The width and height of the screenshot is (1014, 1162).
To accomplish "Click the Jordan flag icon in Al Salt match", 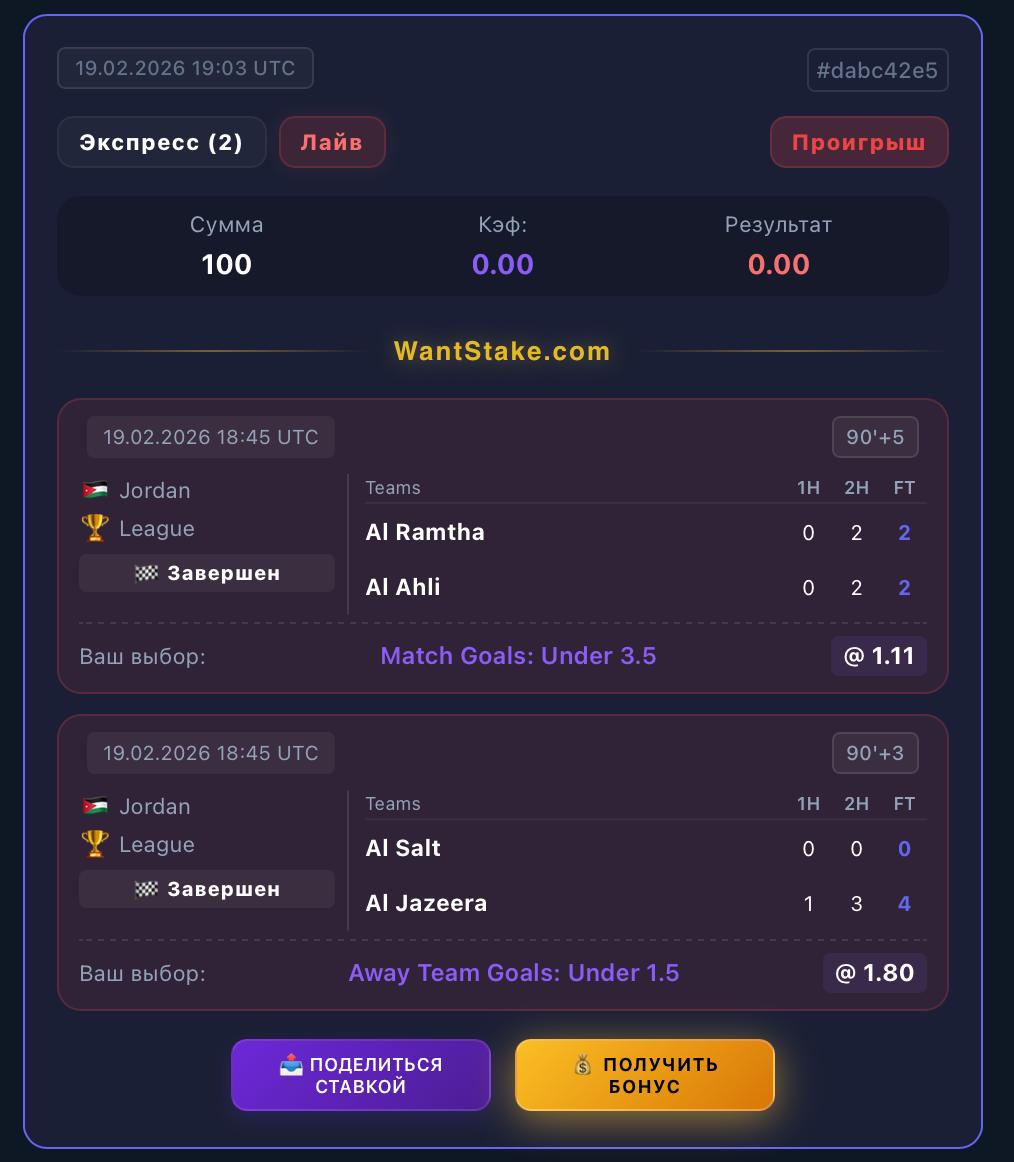I will click(x=95, y=807).
